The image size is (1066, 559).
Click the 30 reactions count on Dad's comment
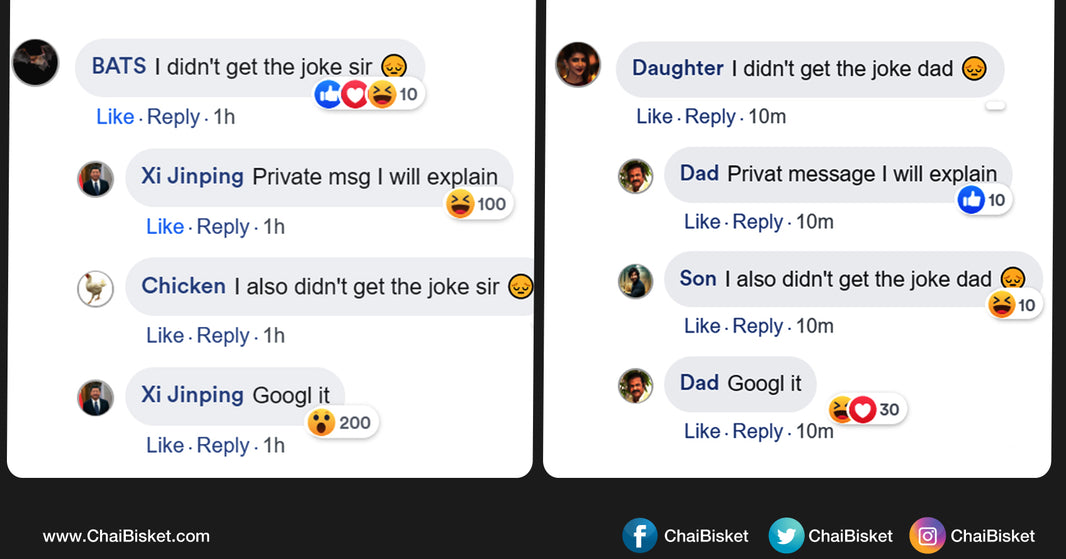tap(888, 409)
